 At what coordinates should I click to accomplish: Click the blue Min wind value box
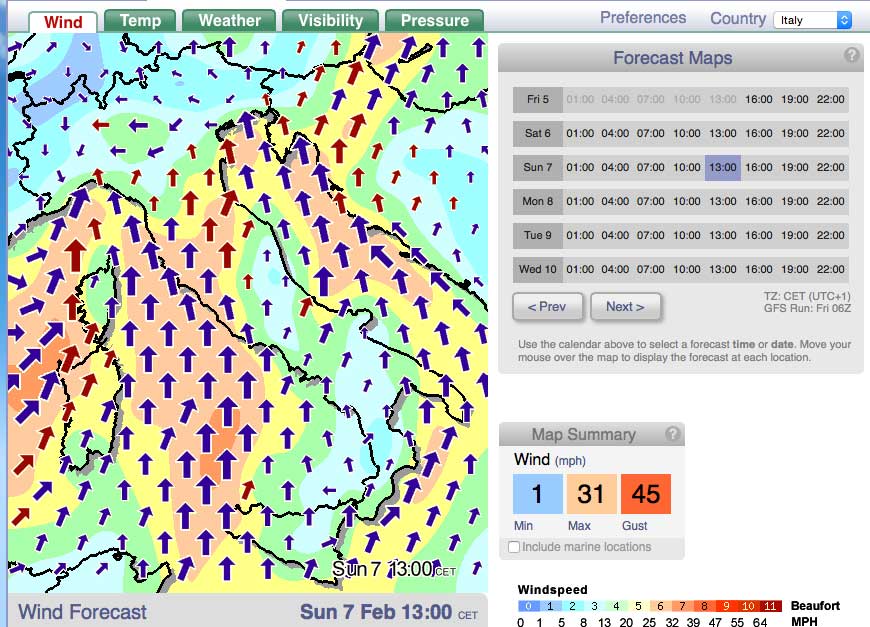[x=537, y=494]
